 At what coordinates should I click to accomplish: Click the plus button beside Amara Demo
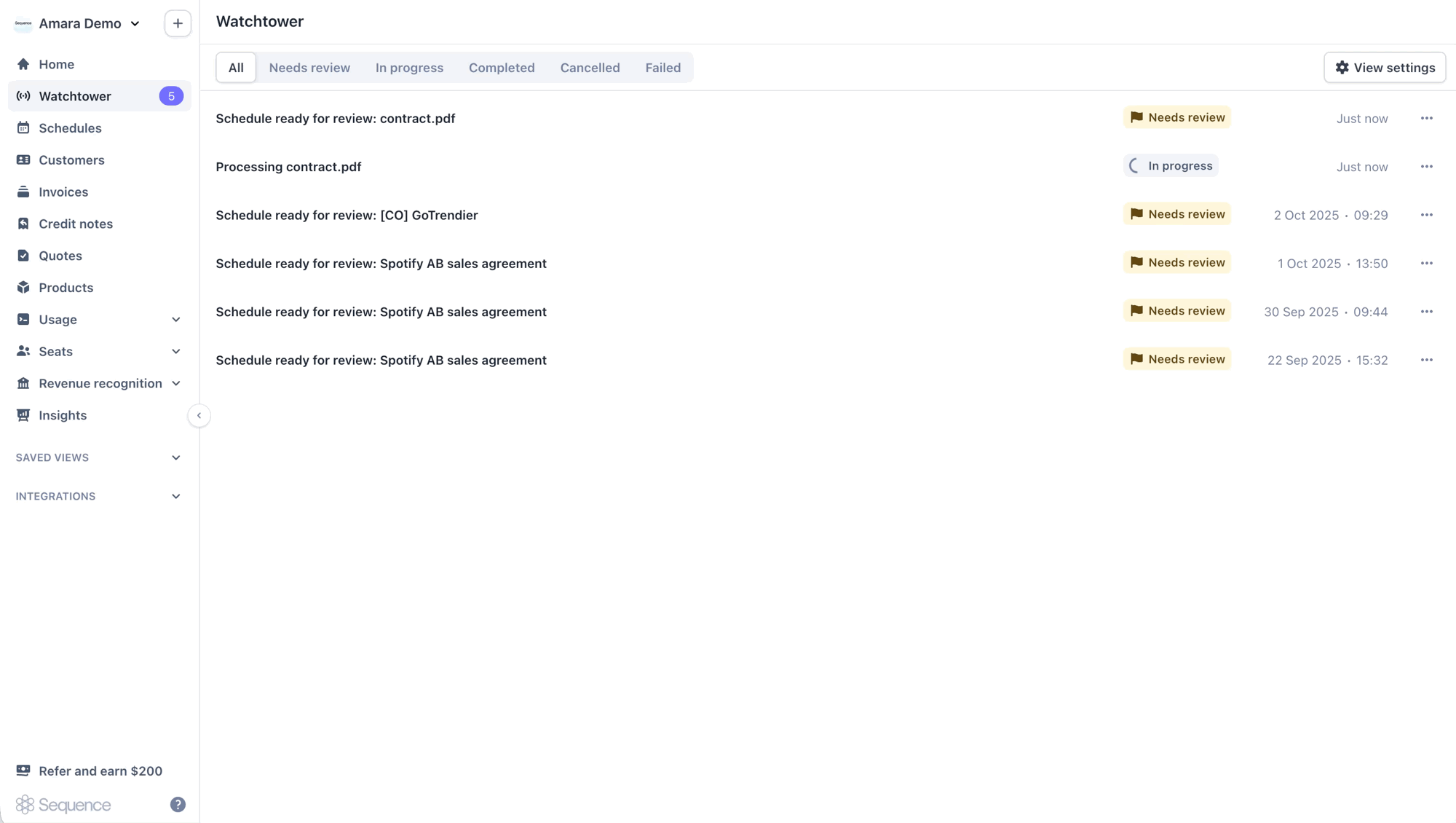(x=178, y=23)
